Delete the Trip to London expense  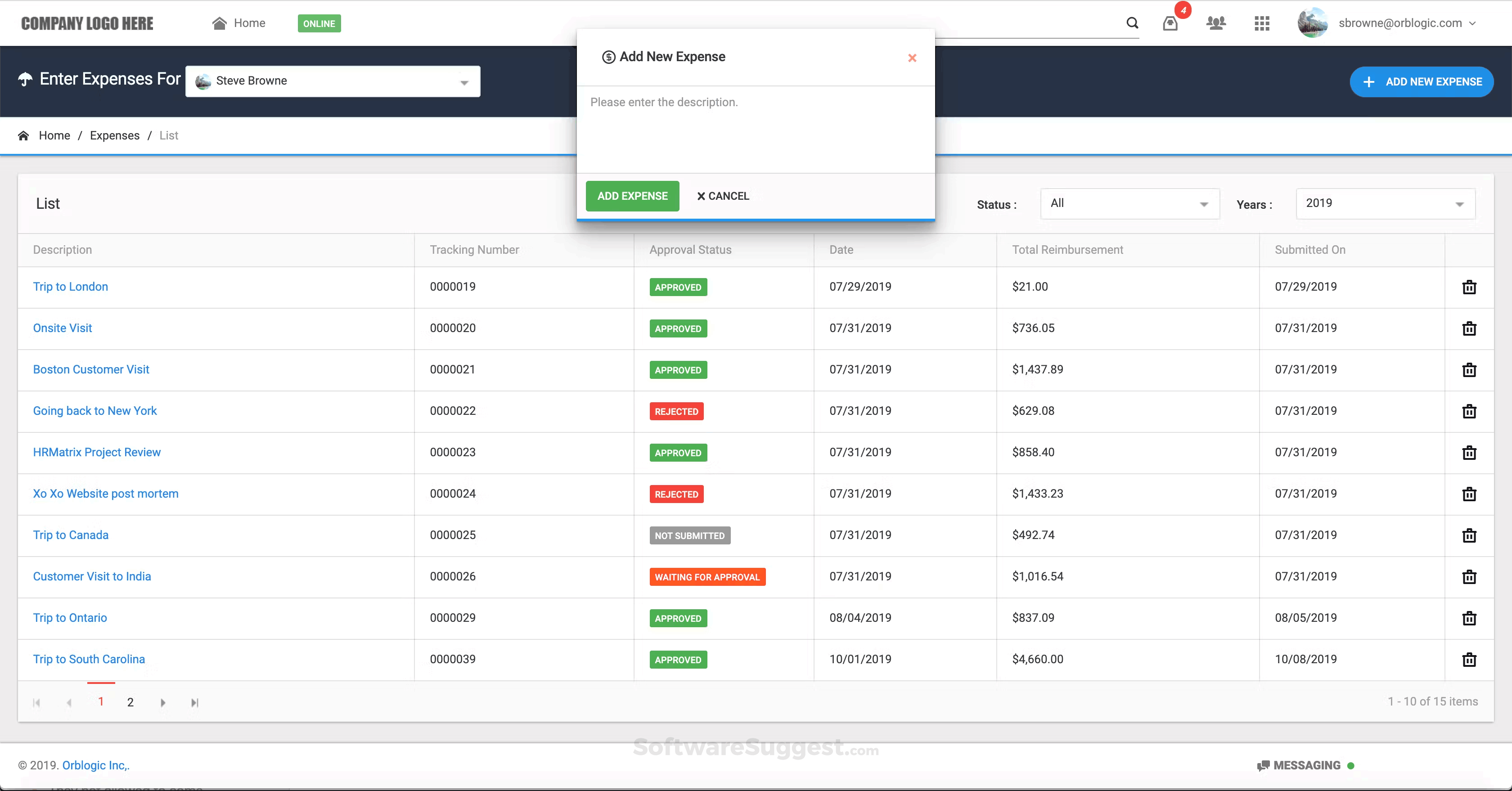point(1468,287)
